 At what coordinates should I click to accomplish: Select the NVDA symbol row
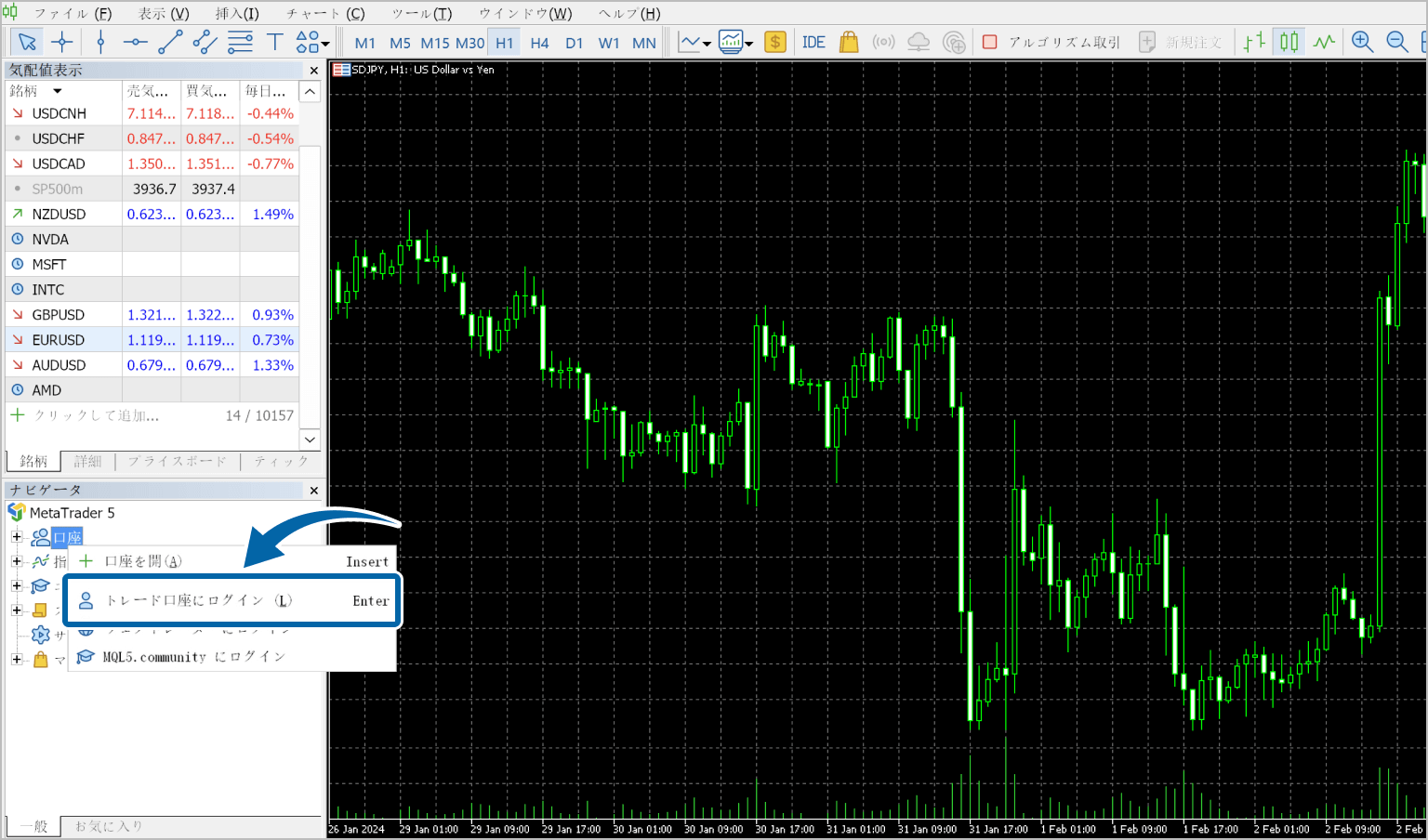pos(152,239)
